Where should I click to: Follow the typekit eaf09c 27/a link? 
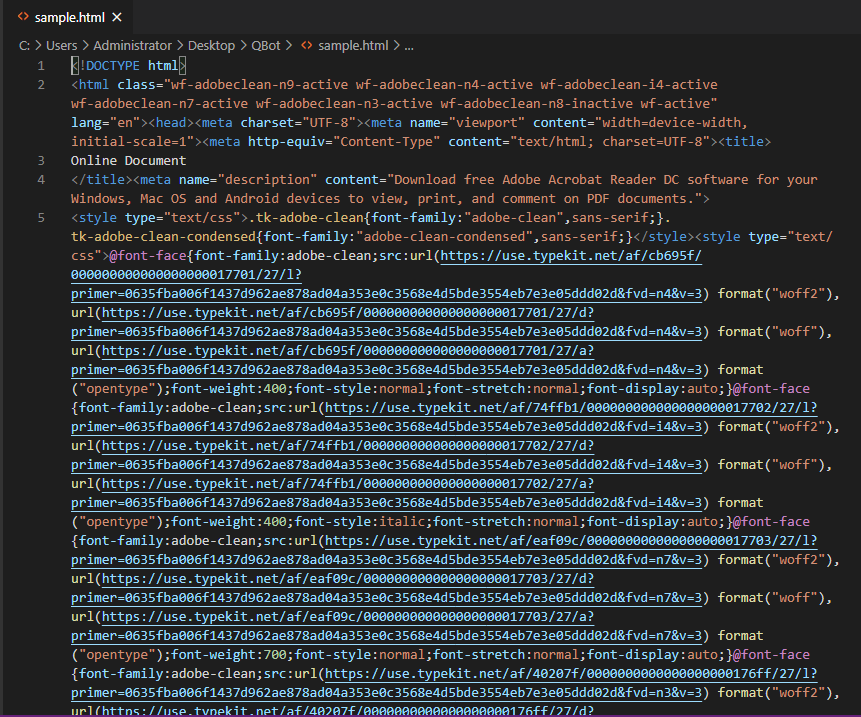(x=386, y=626)
